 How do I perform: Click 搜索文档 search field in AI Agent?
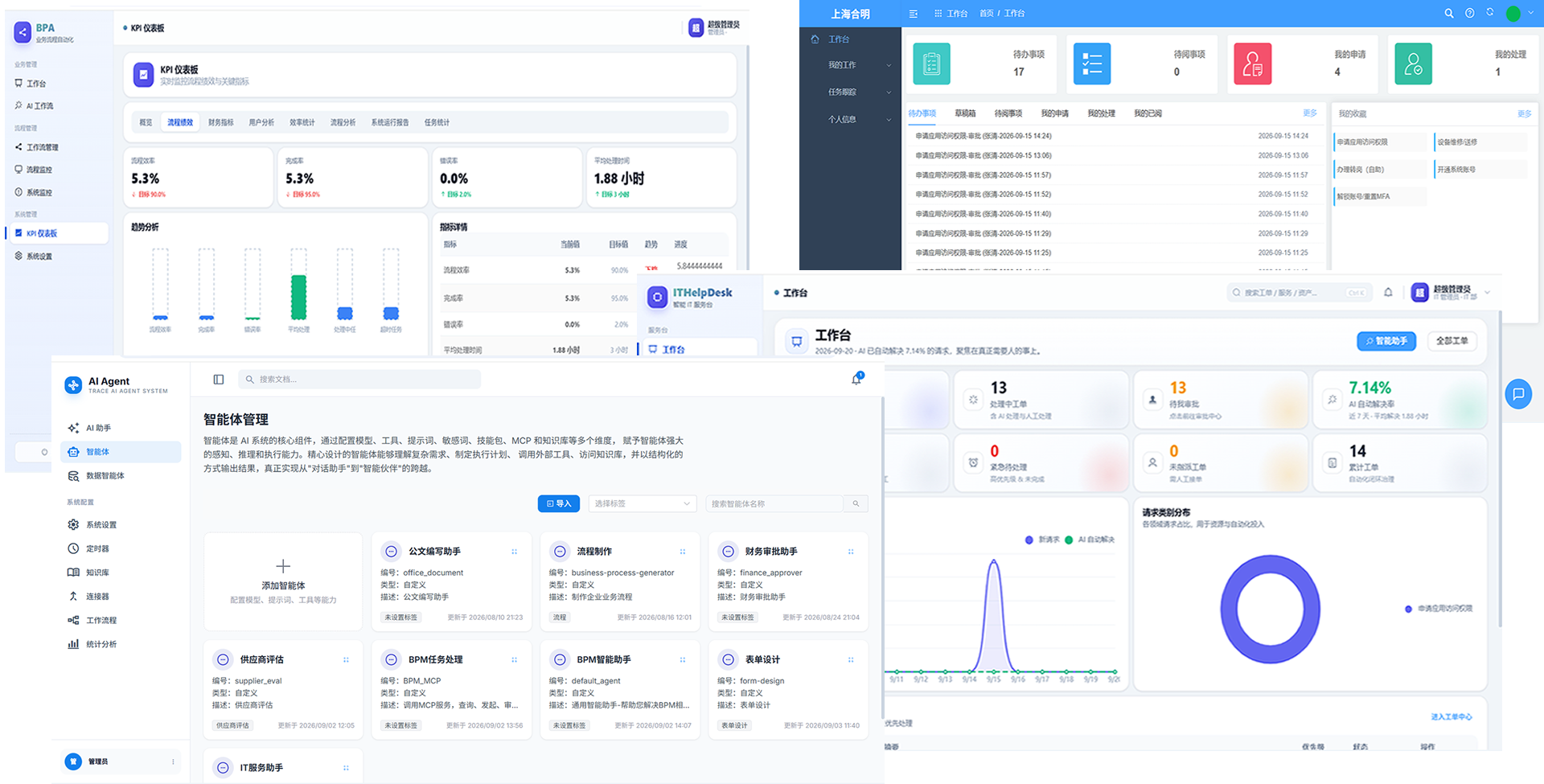pyautogui.click(x=359, y=380)
